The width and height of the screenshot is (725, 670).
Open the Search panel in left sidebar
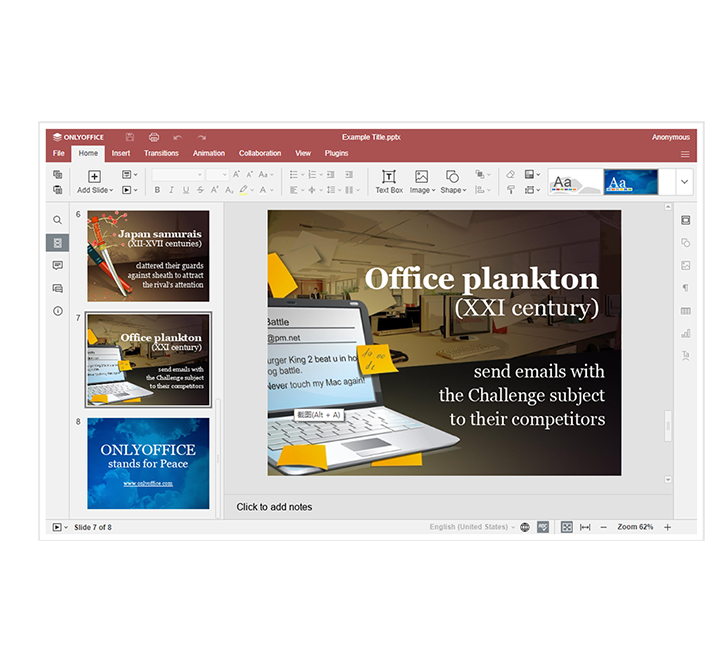(57, 220)
